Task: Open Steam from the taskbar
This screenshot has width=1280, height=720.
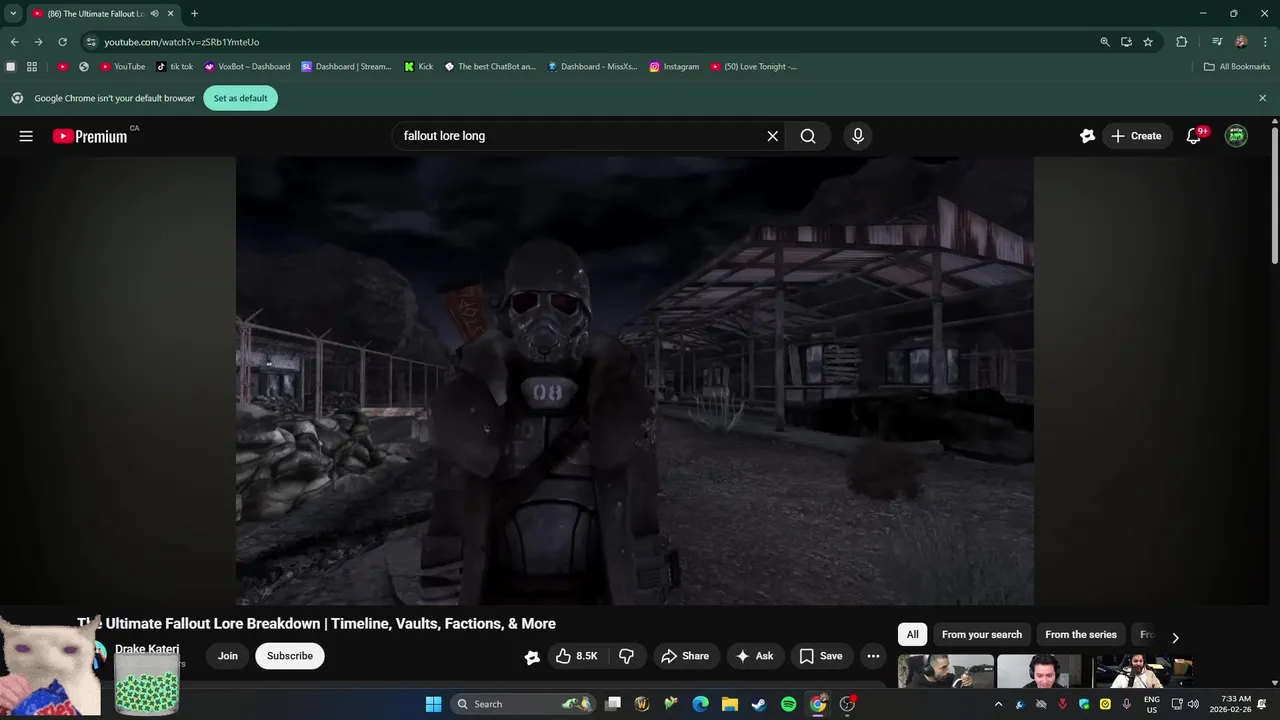Action: coord(758,704)
